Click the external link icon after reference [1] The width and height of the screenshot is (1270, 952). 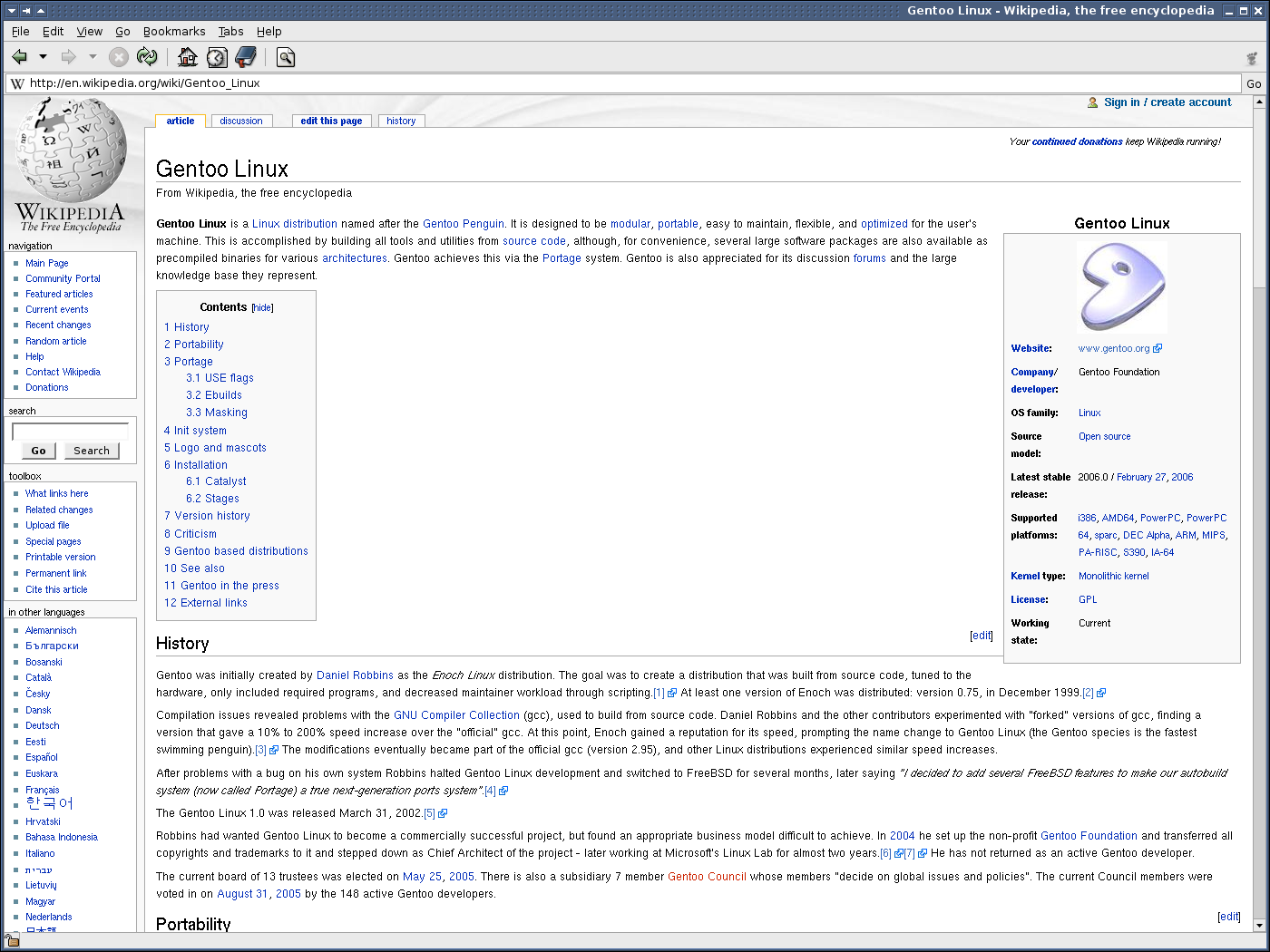672,693
